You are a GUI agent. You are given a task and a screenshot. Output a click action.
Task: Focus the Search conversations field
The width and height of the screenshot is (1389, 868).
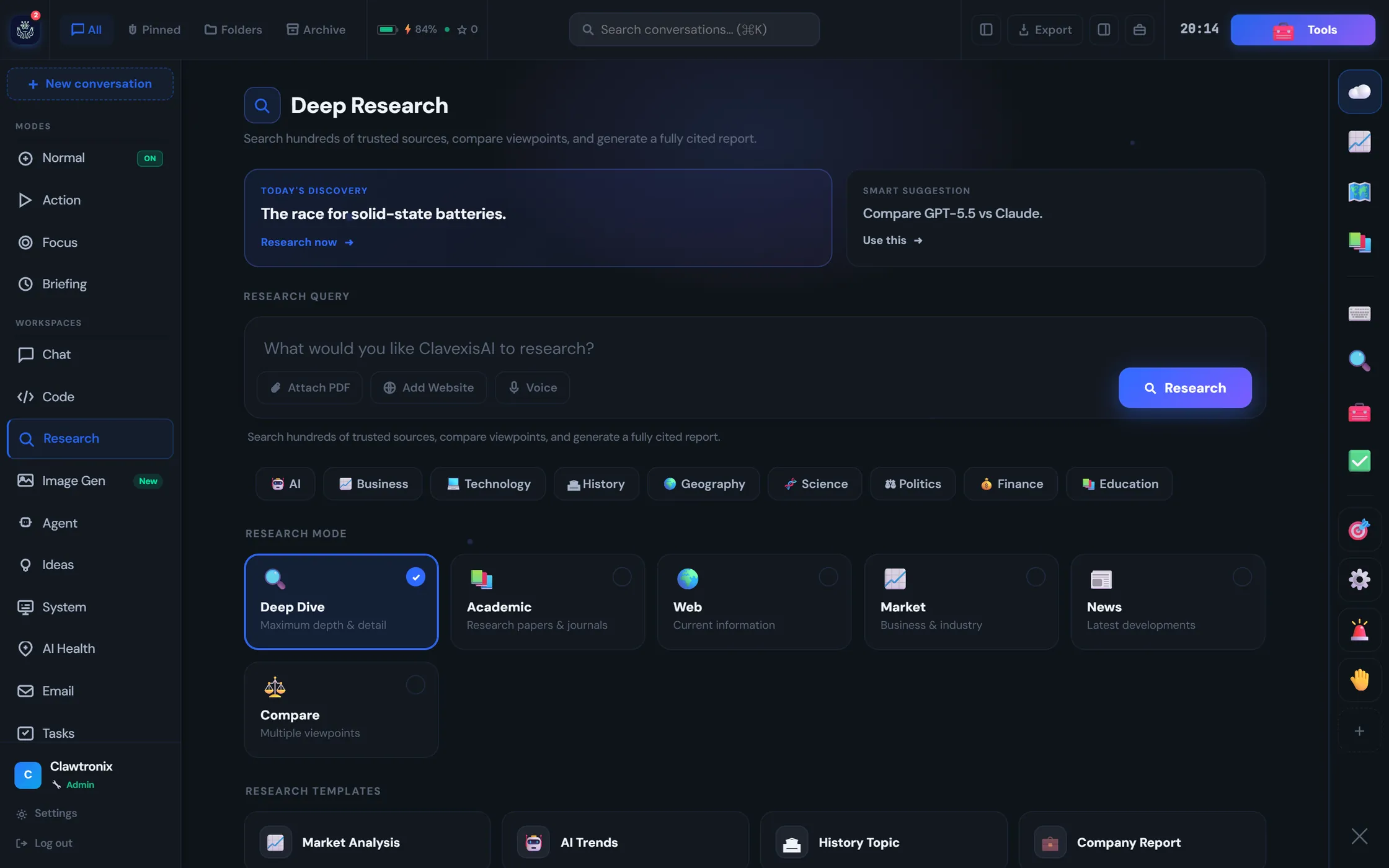point(694,29)
